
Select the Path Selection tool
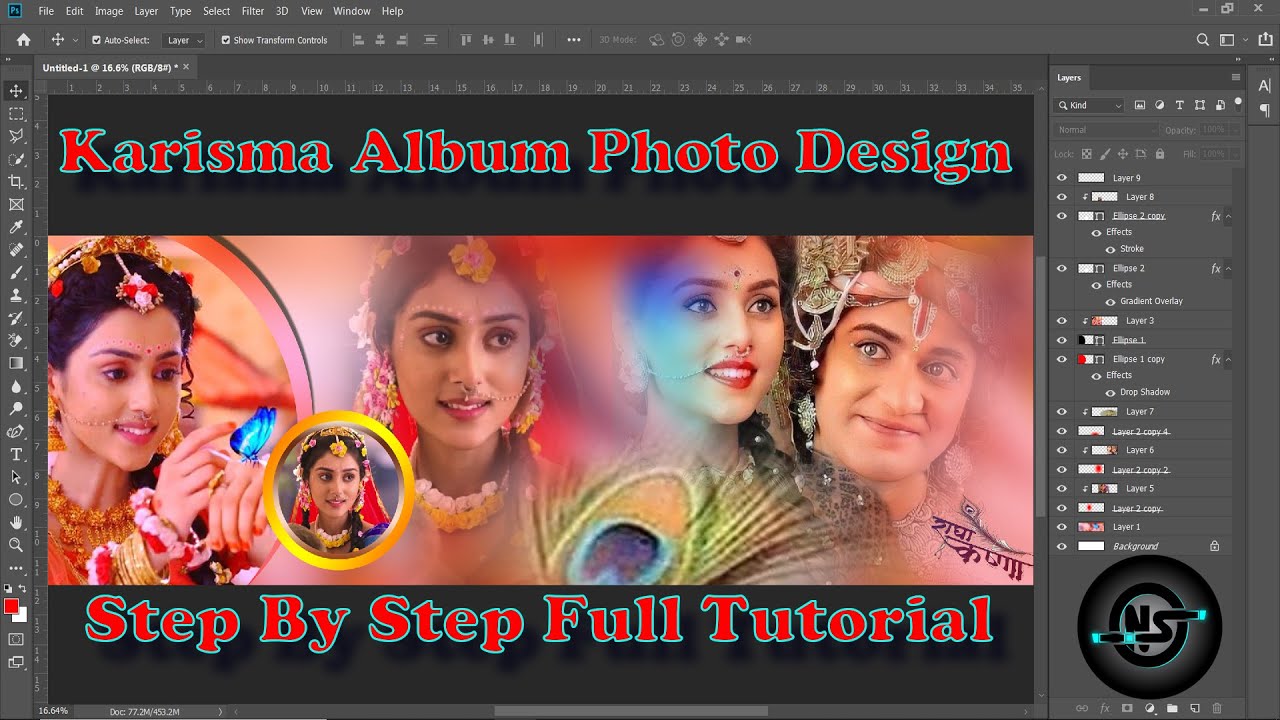point(16,476)
